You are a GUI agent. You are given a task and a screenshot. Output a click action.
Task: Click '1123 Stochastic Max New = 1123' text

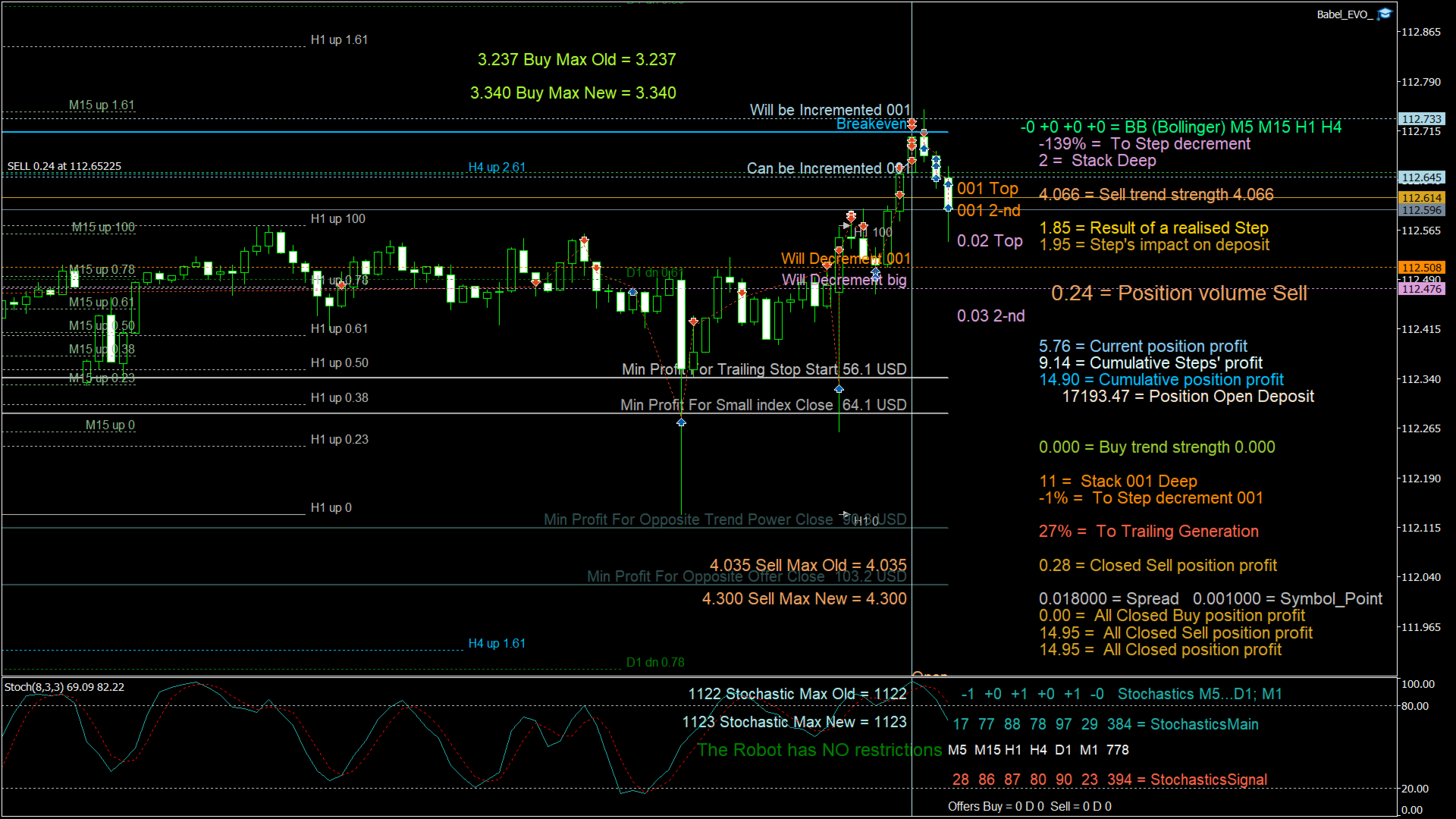click(794, 722)
